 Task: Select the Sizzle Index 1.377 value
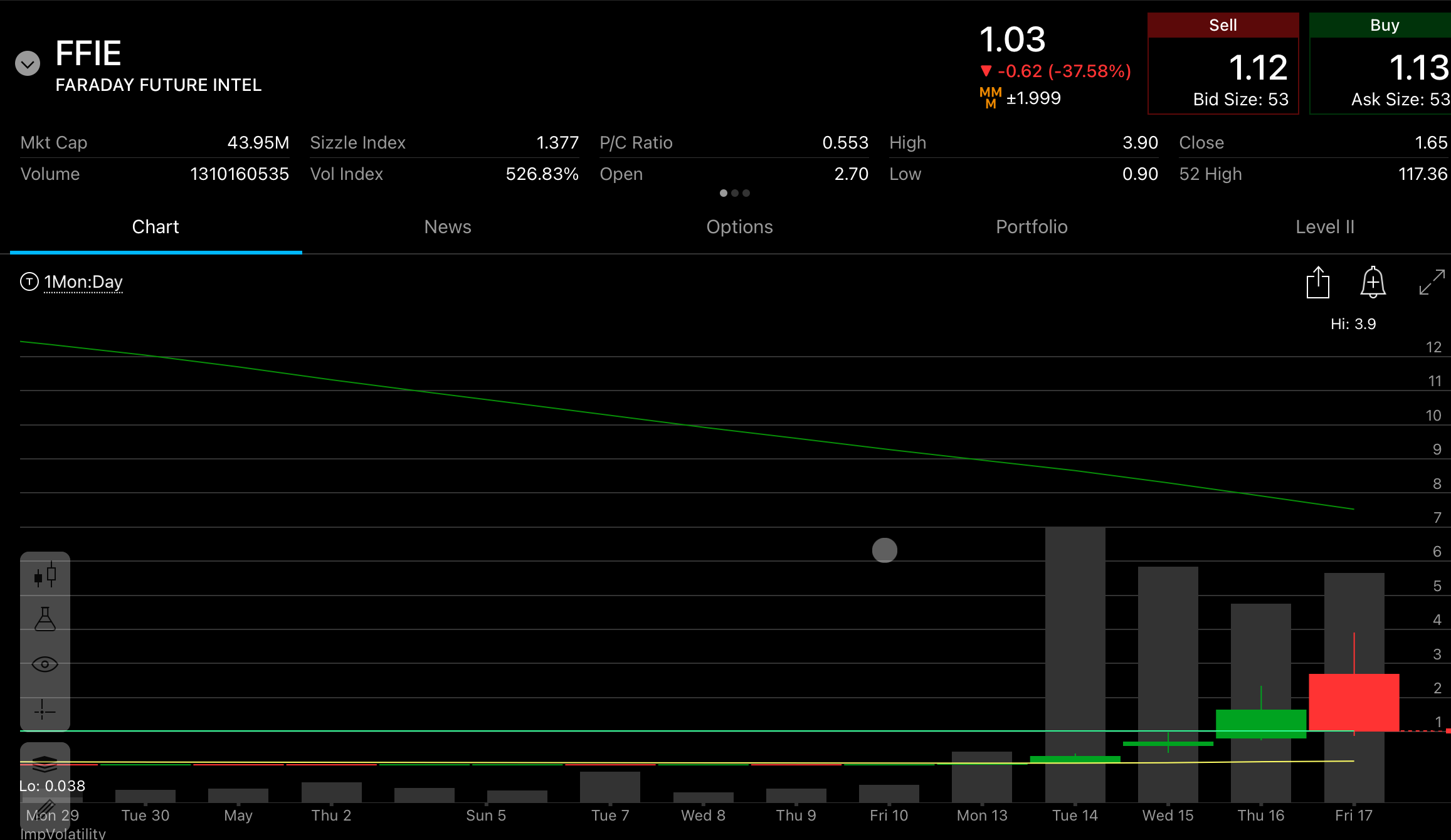pos(557,143)
